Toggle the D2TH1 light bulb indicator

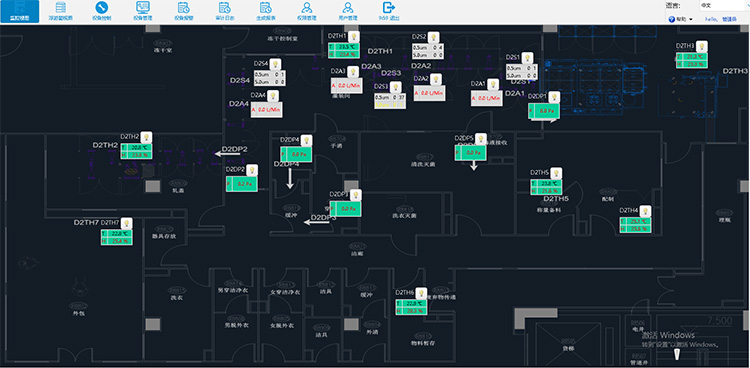(x=353, y=37)
